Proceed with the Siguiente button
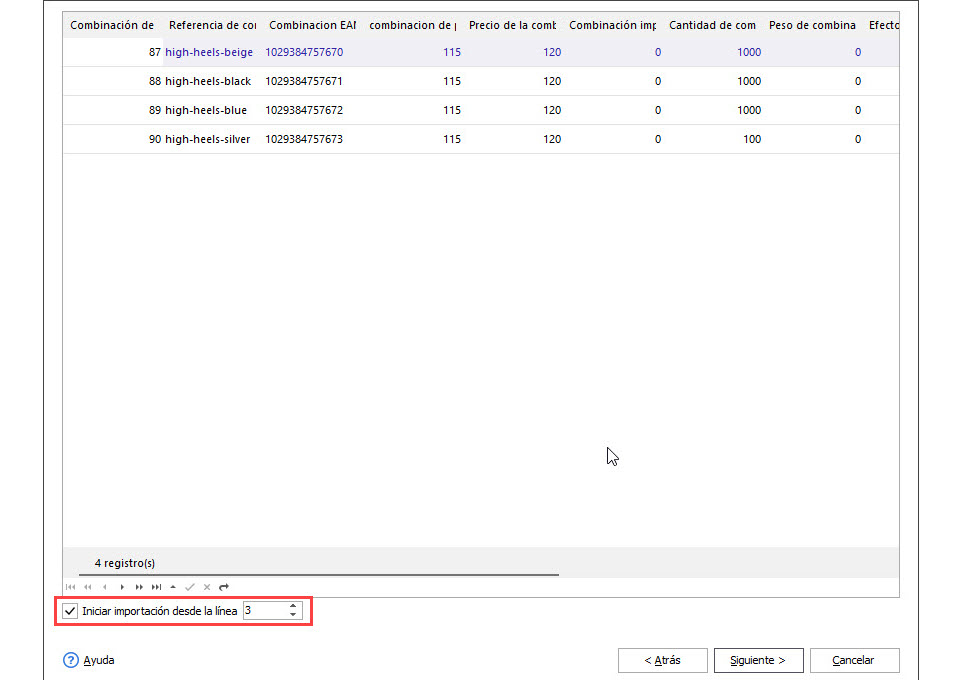Image resolution: width=970 pixels, height=680 pixels. coord(758,660)
